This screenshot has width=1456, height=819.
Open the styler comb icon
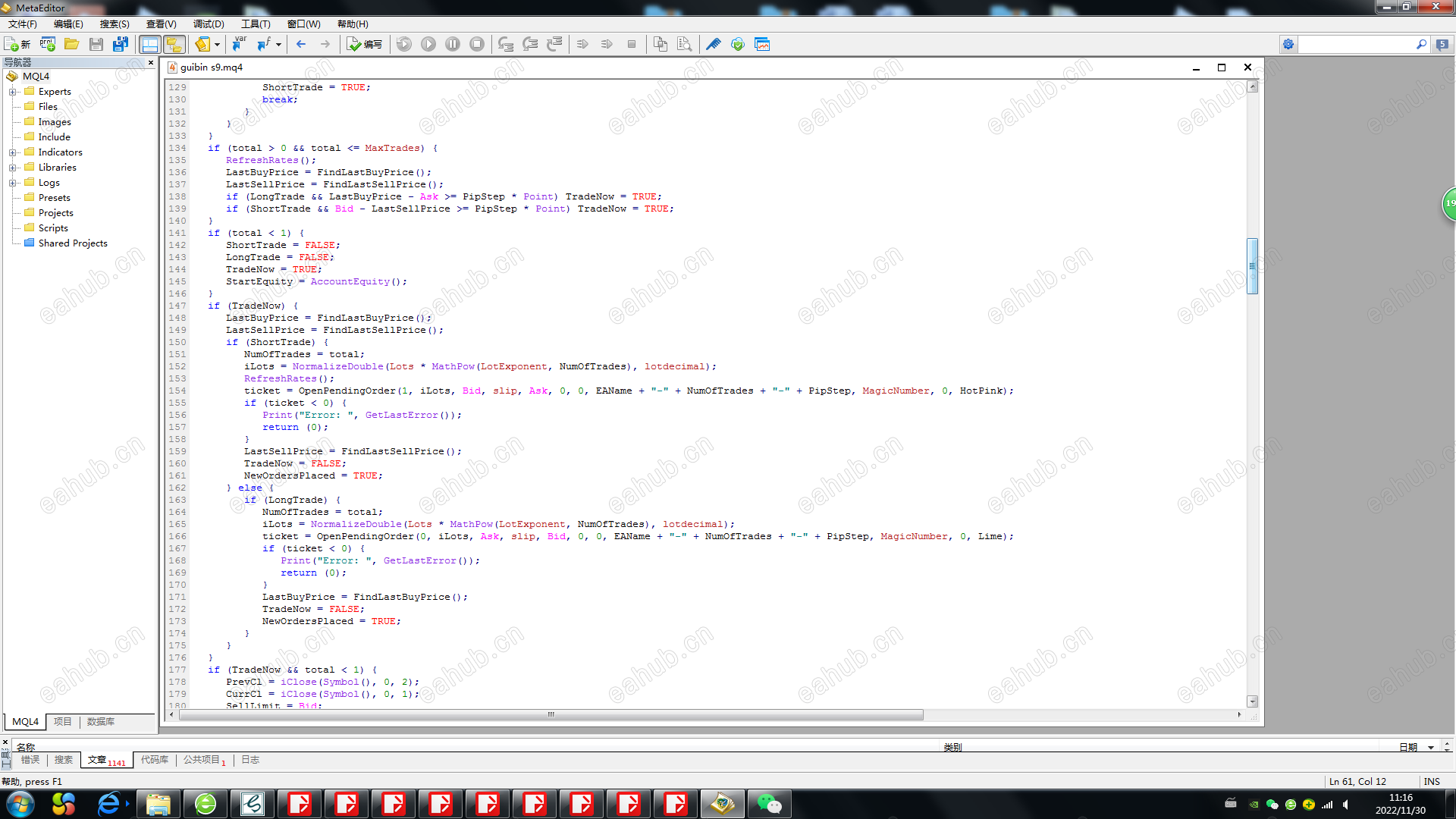pos(713,44)
